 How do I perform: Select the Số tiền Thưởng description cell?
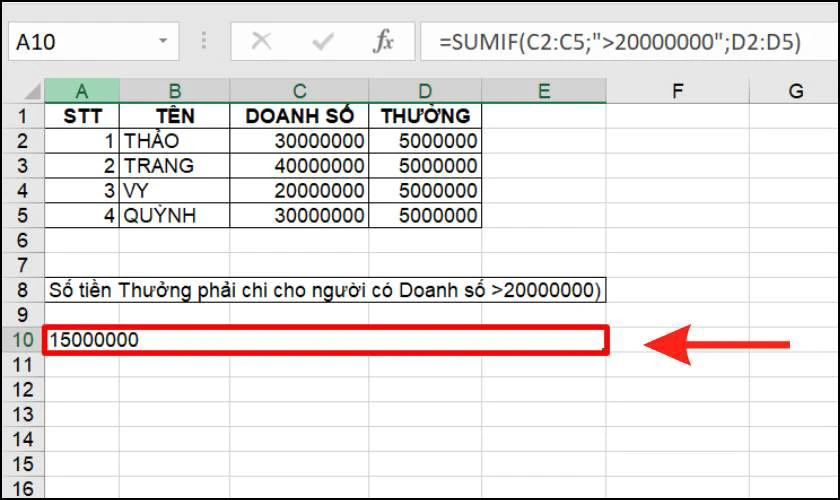pos(325,290)
